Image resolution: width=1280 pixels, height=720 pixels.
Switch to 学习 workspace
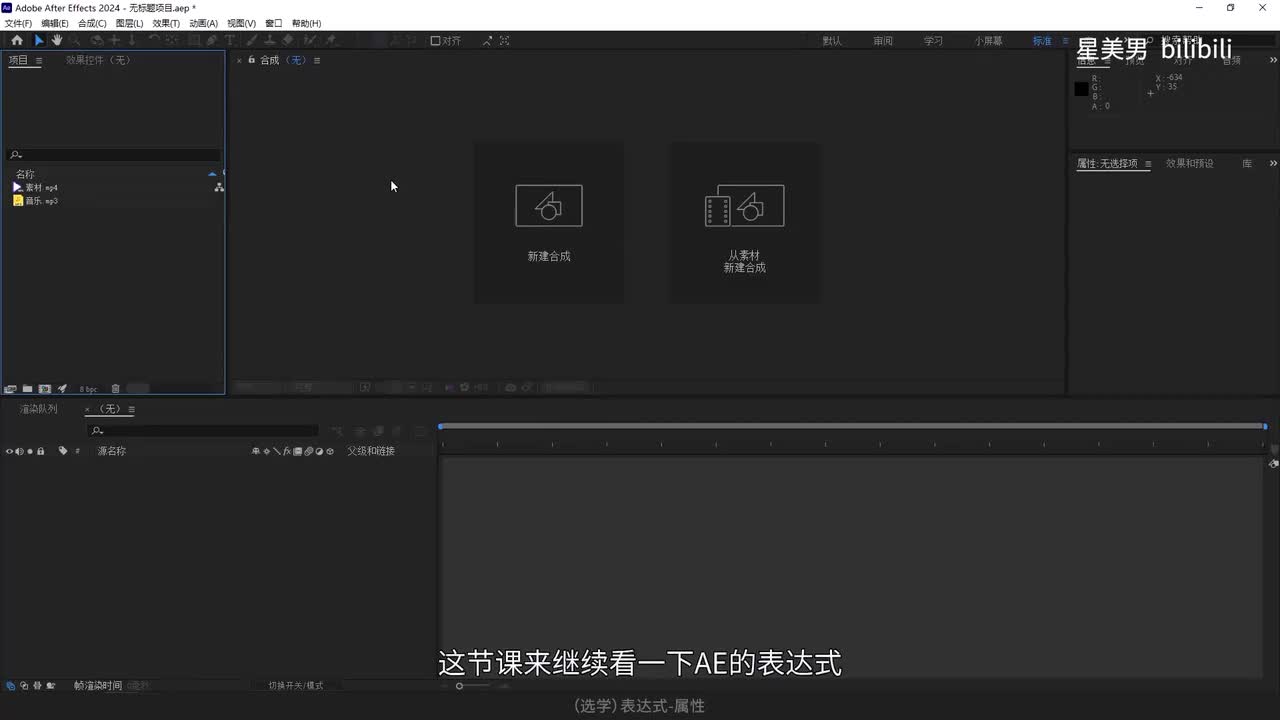(933, 41)
